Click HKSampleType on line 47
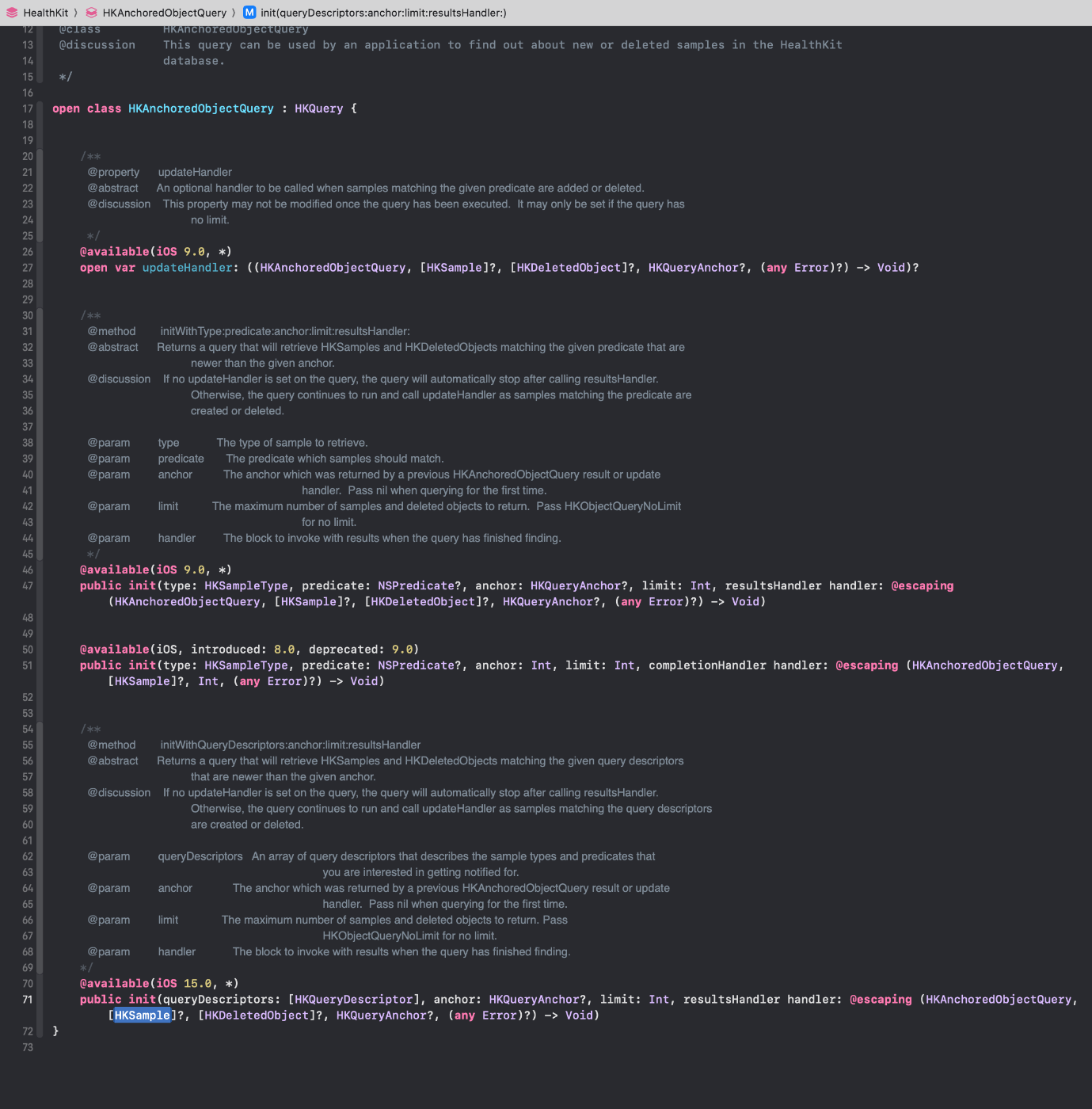1092x1109 pixels. (246, 585)
